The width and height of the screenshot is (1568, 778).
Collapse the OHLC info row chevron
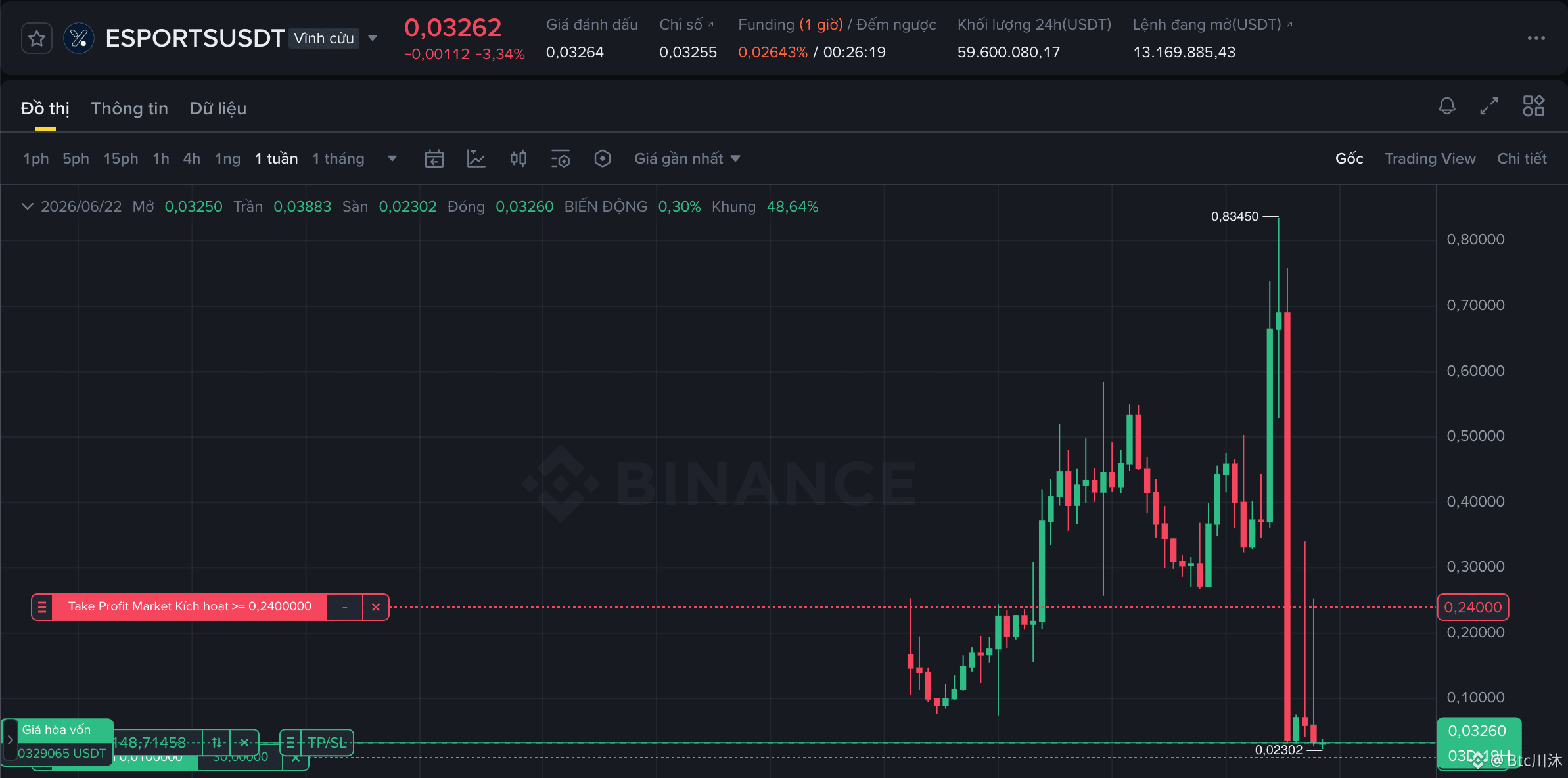[x=27, y=206]
